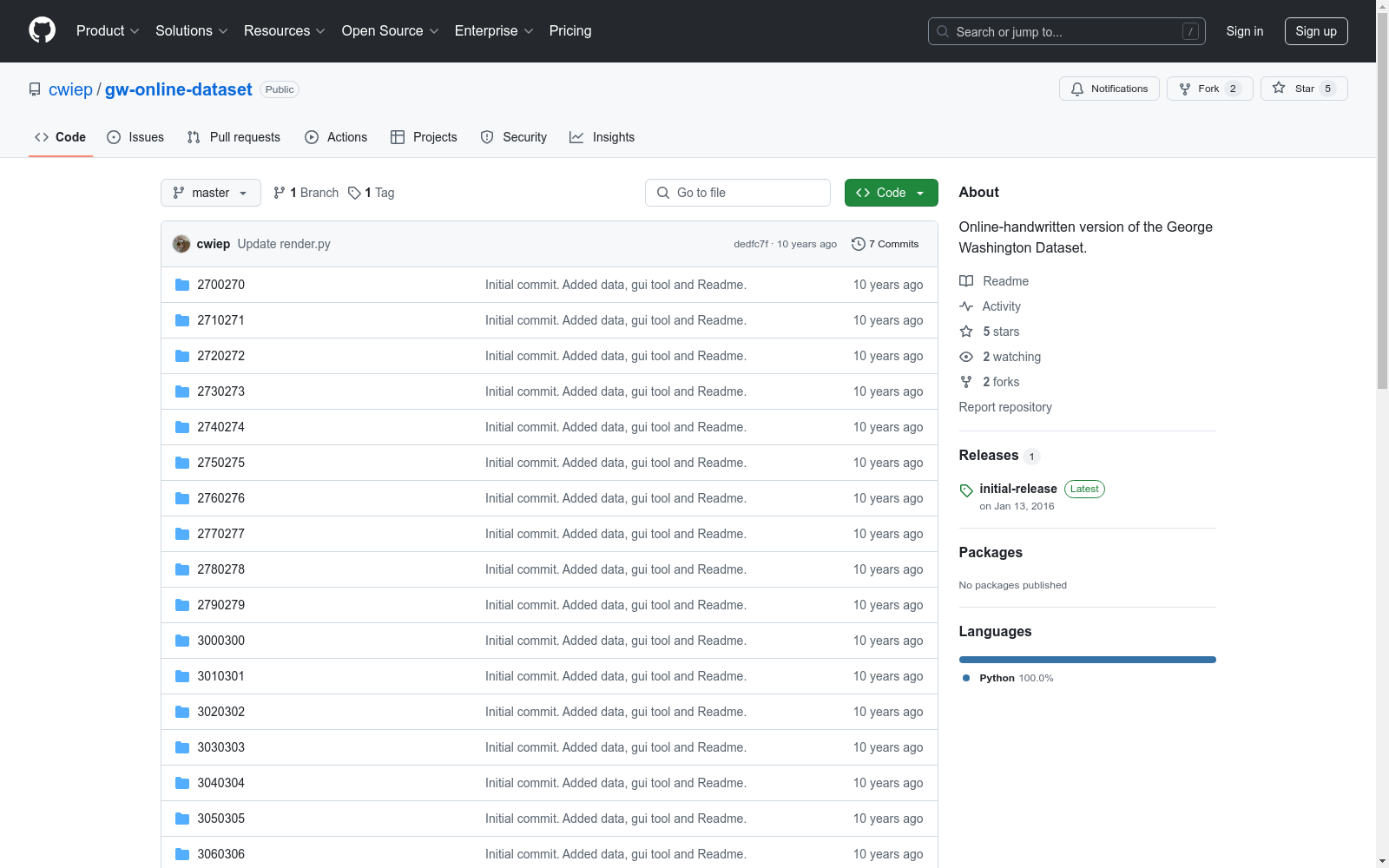Click the Python language bar
This screenshot has width=1389, height=868.
1088,660
